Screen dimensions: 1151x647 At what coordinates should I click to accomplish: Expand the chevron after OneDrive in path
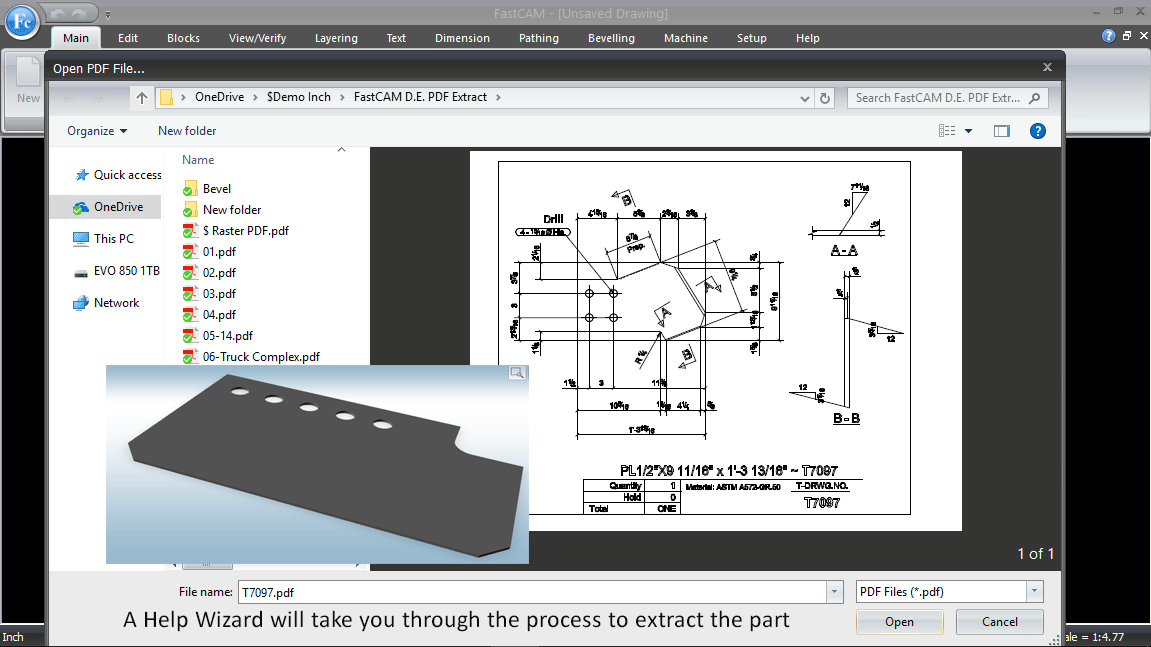coord(255,97)
